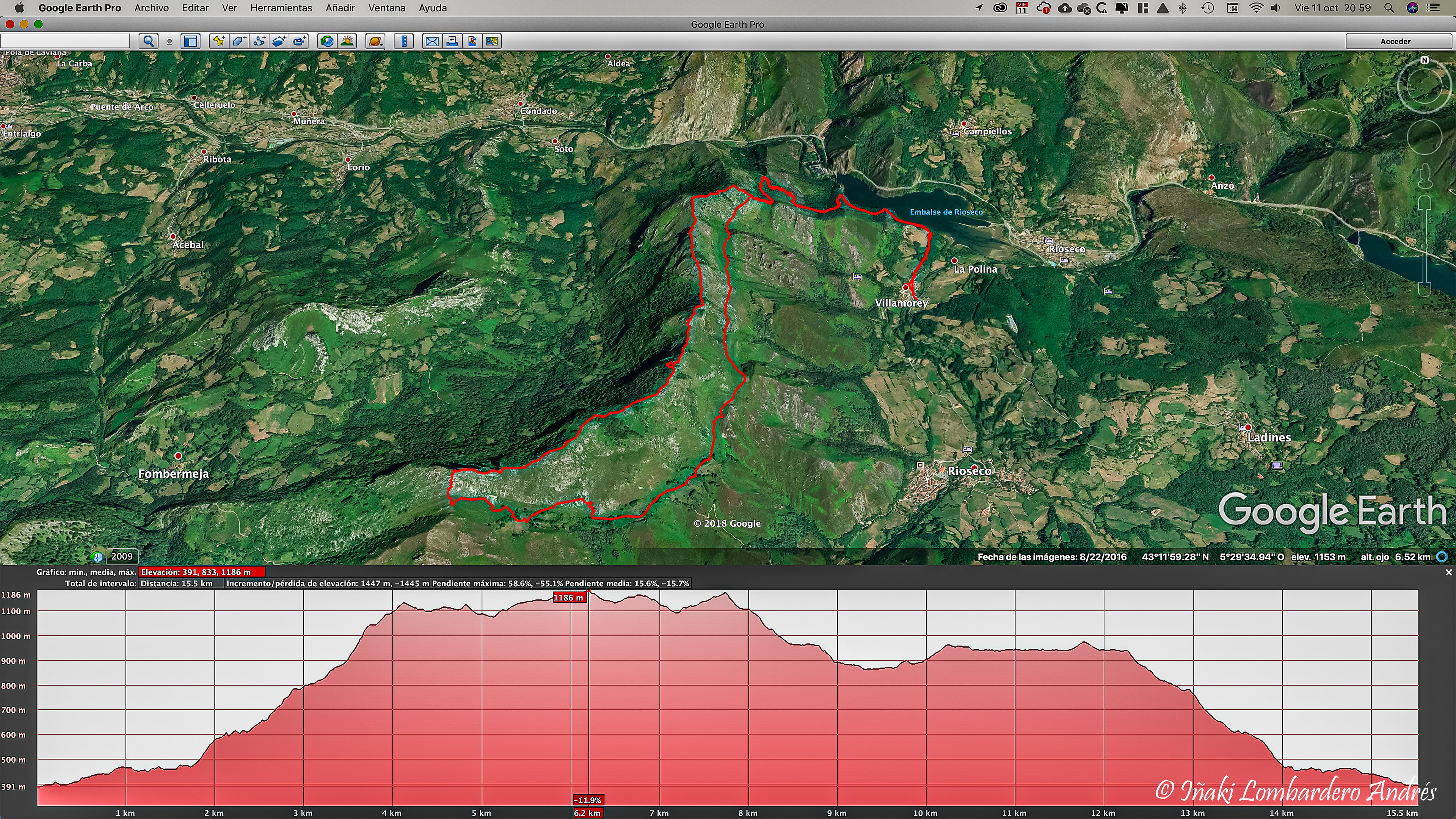Click the historical imagery clock near 2009
The width and height of the screenshot is (1456, 819).
[x=98, y=557]
